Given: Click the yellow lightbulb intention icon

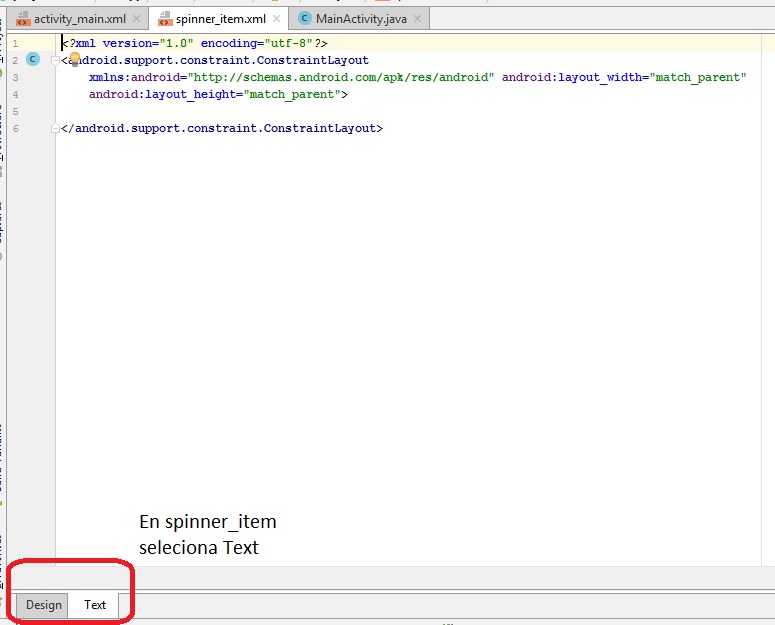Looking at the screenshot, I should pyautogui.click(x=74, y=60).
